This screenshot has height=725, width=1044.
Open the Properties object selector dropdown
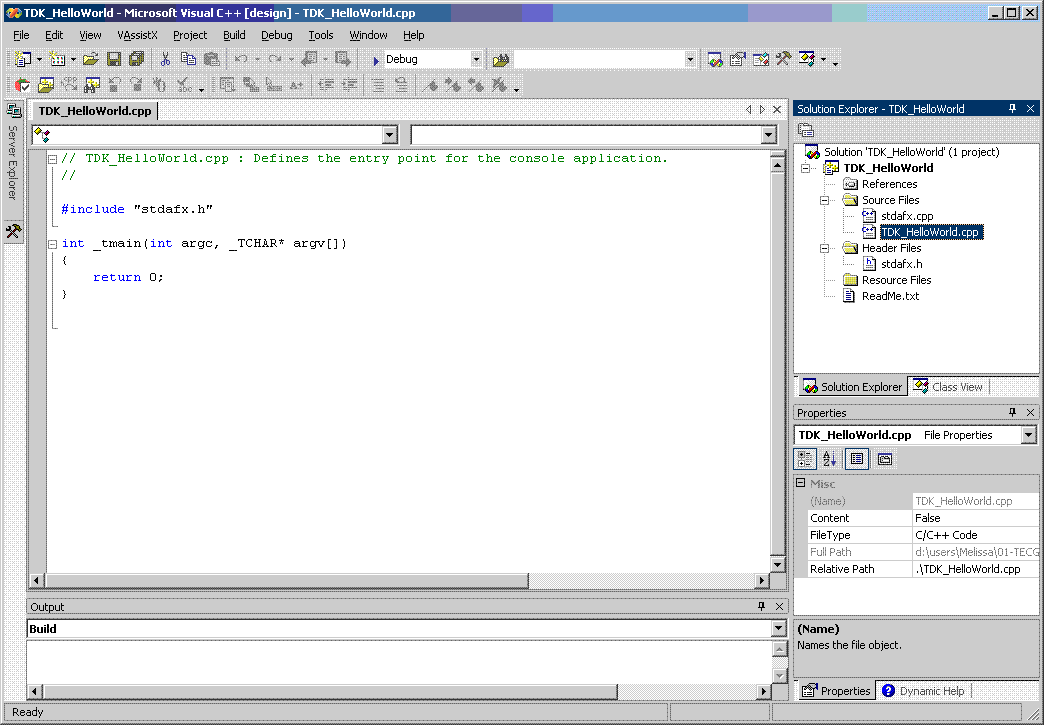pos(1029,435)
